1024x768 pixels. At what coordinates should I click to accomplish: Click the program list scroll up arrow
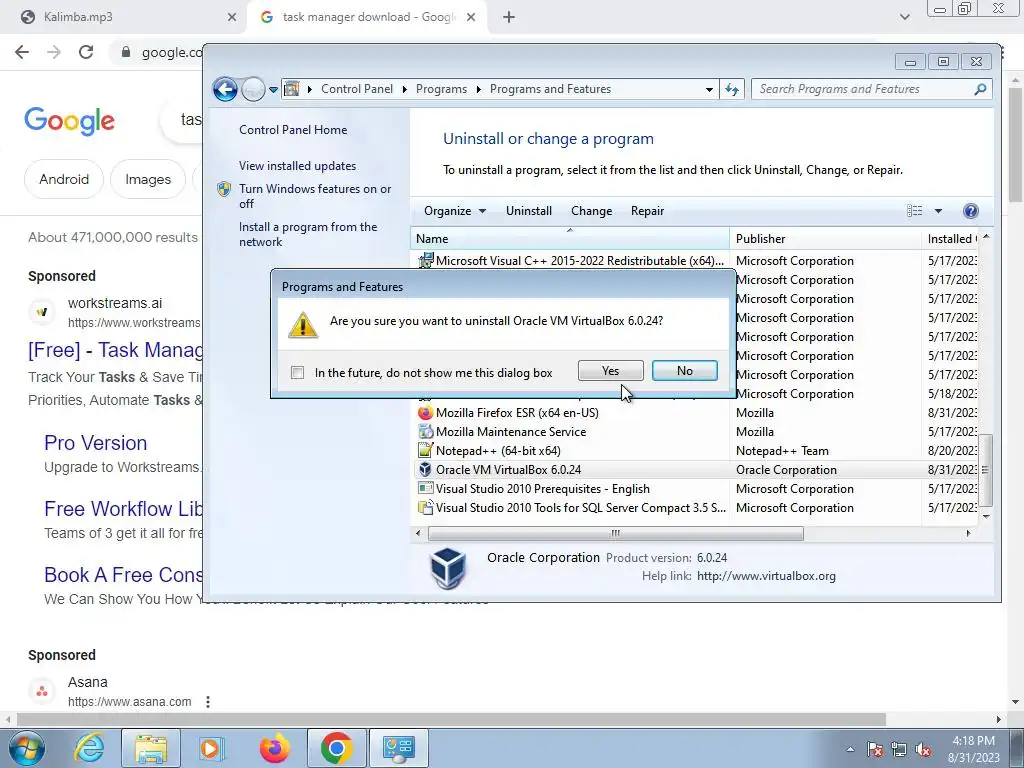pos(986,236)
